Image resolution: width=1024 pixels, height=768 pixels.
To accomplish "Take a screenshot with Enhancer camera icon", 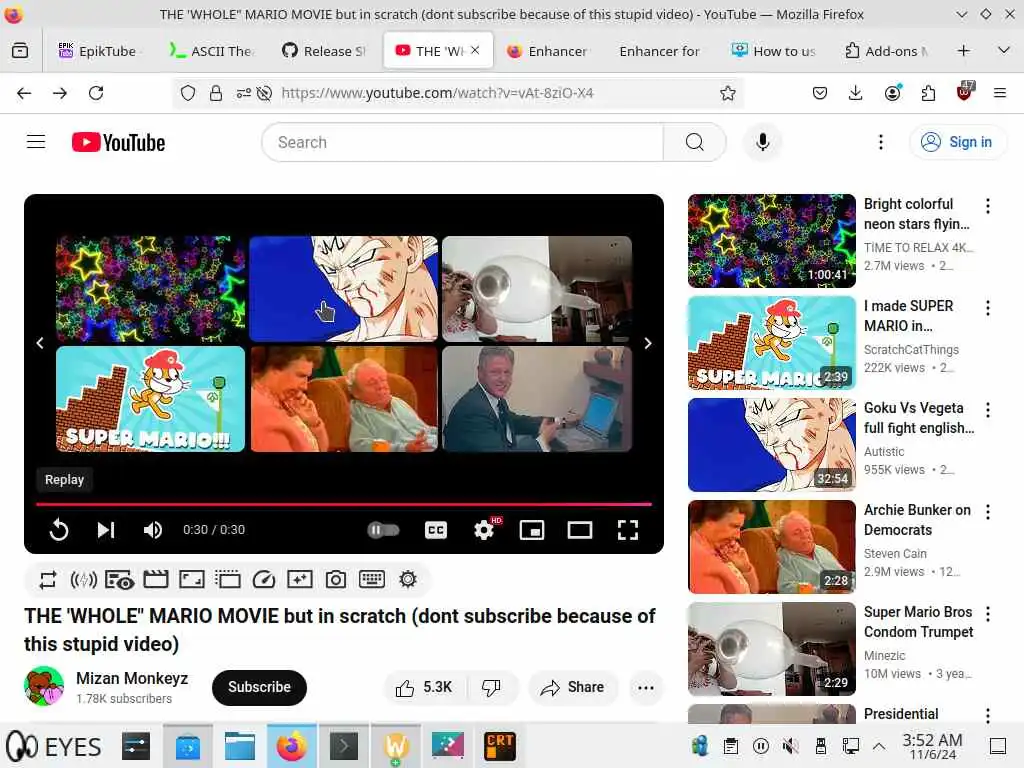I will pos(336,580).
